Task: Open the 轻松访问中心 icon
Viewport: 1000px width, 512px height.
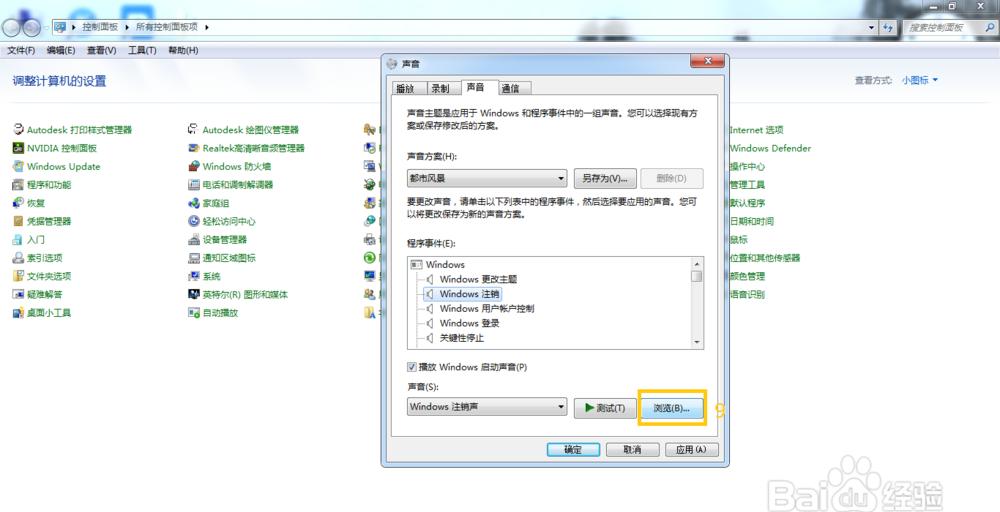Action: [x=193, y=221]
